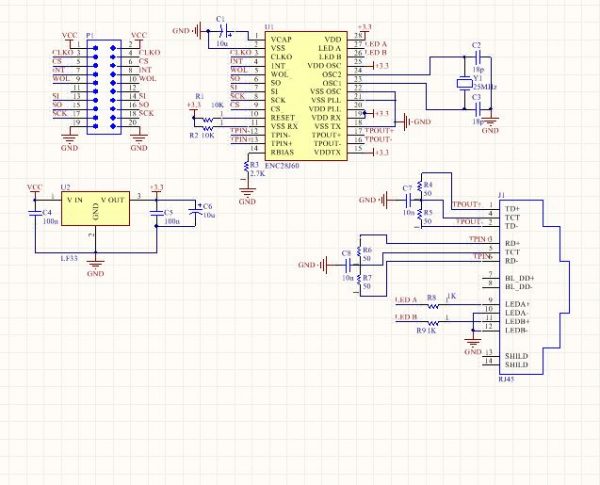Click the 'RESET' pin name on U1

coord(283,118)
